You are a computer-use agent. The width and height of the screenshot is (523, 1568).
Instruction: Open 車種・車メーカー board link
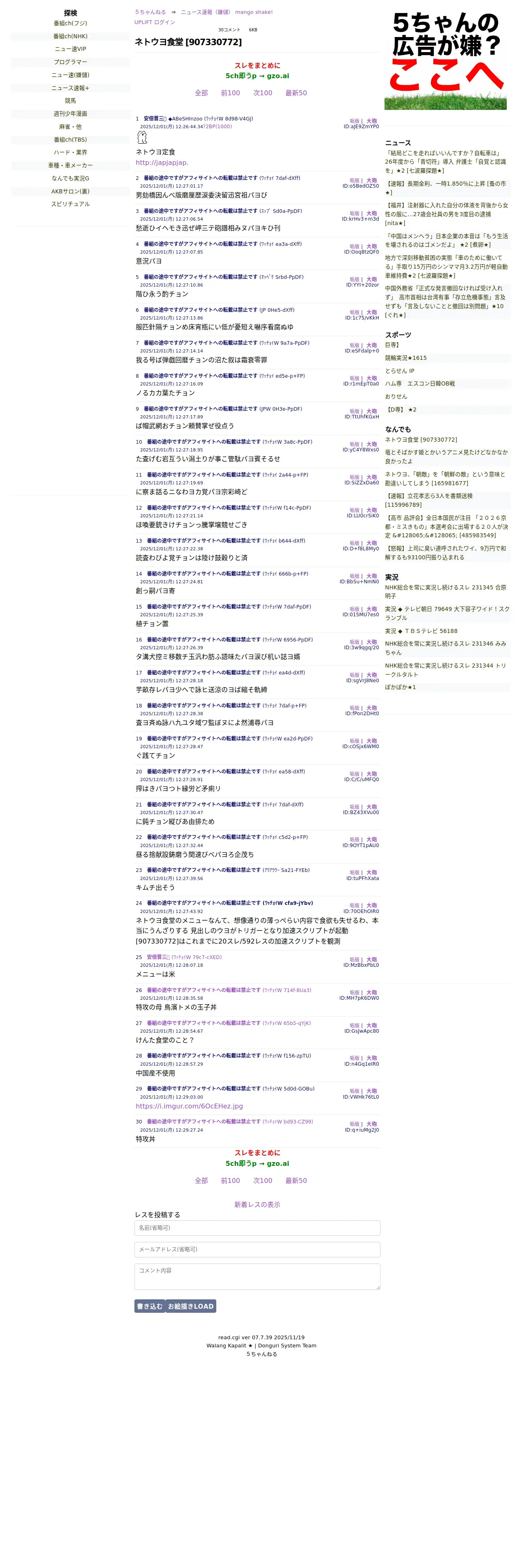[x=70, y=166]
